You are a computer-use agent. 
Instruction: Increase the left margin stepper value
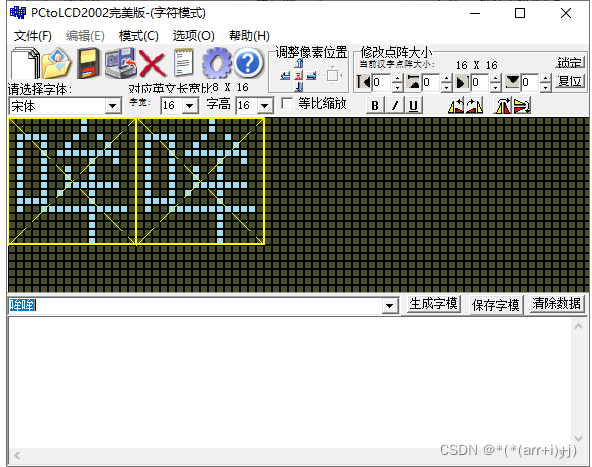[398, 78]
